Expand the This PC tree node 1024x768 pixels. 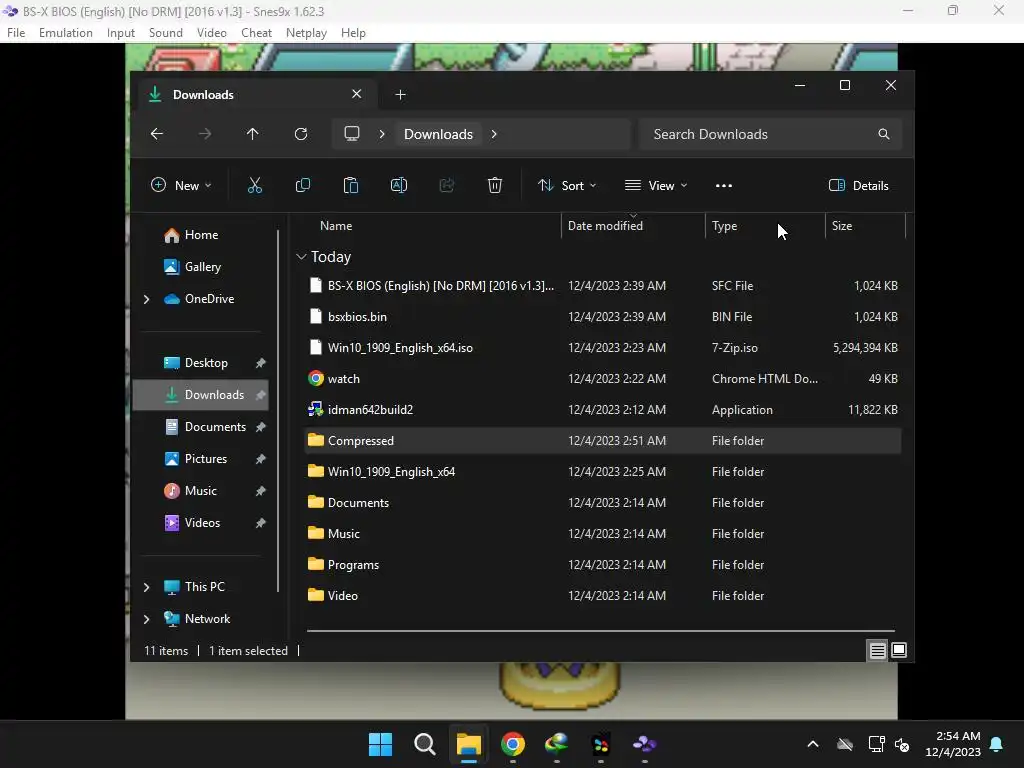point(146,587)
